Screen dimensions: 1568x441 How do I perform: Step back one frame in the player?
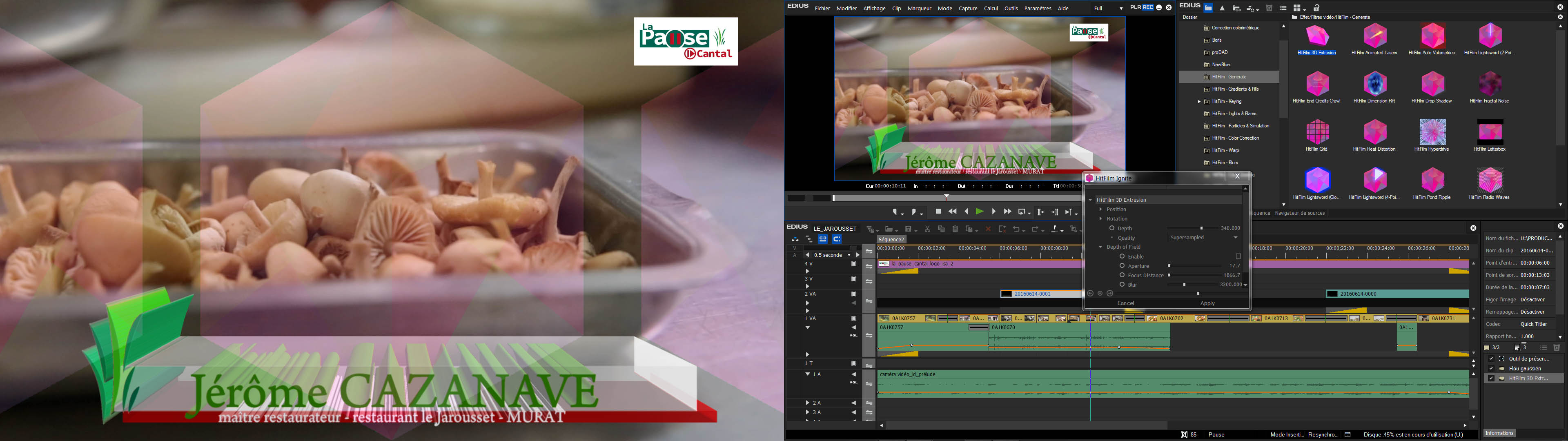tap(967, 212)
